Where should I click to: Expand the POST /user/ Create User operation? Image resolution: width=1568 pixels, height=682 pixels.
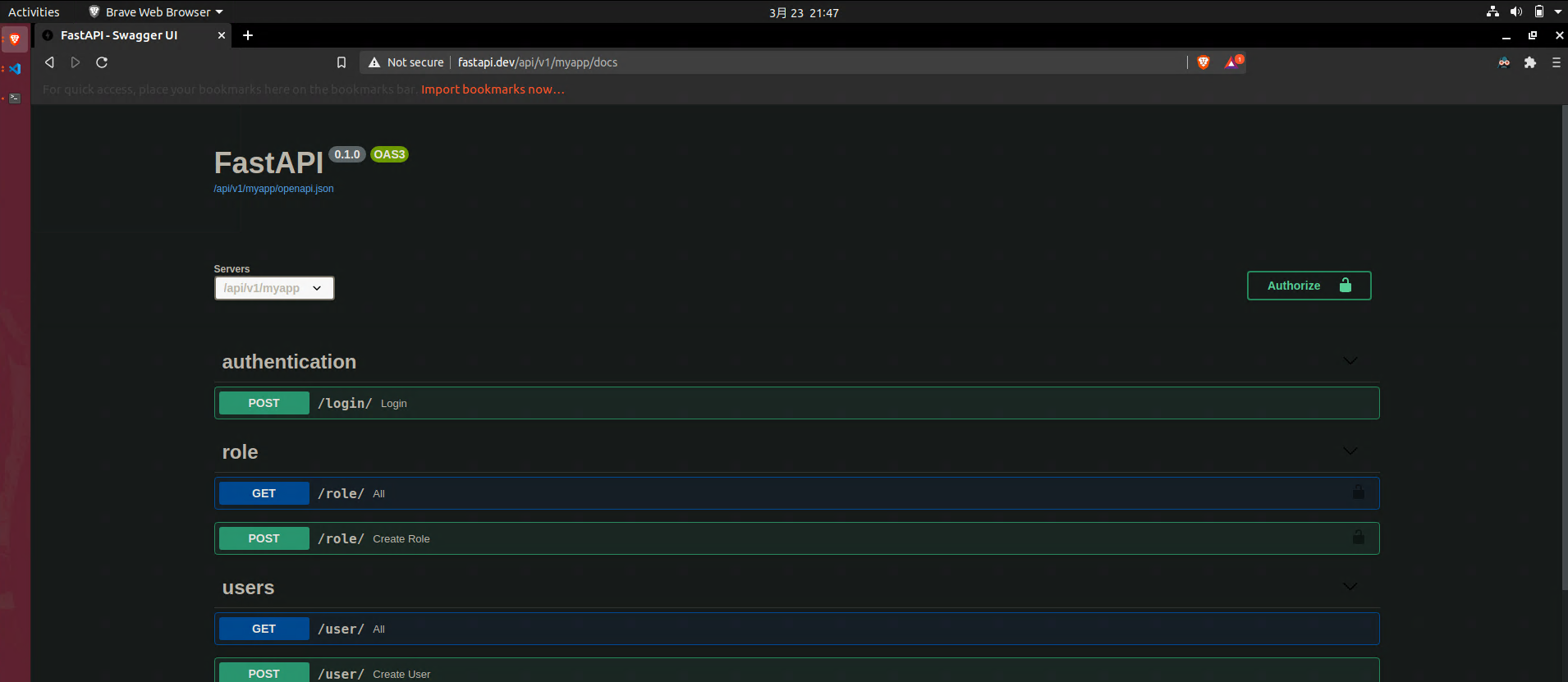pyautogui.click(x=796, y=671)
